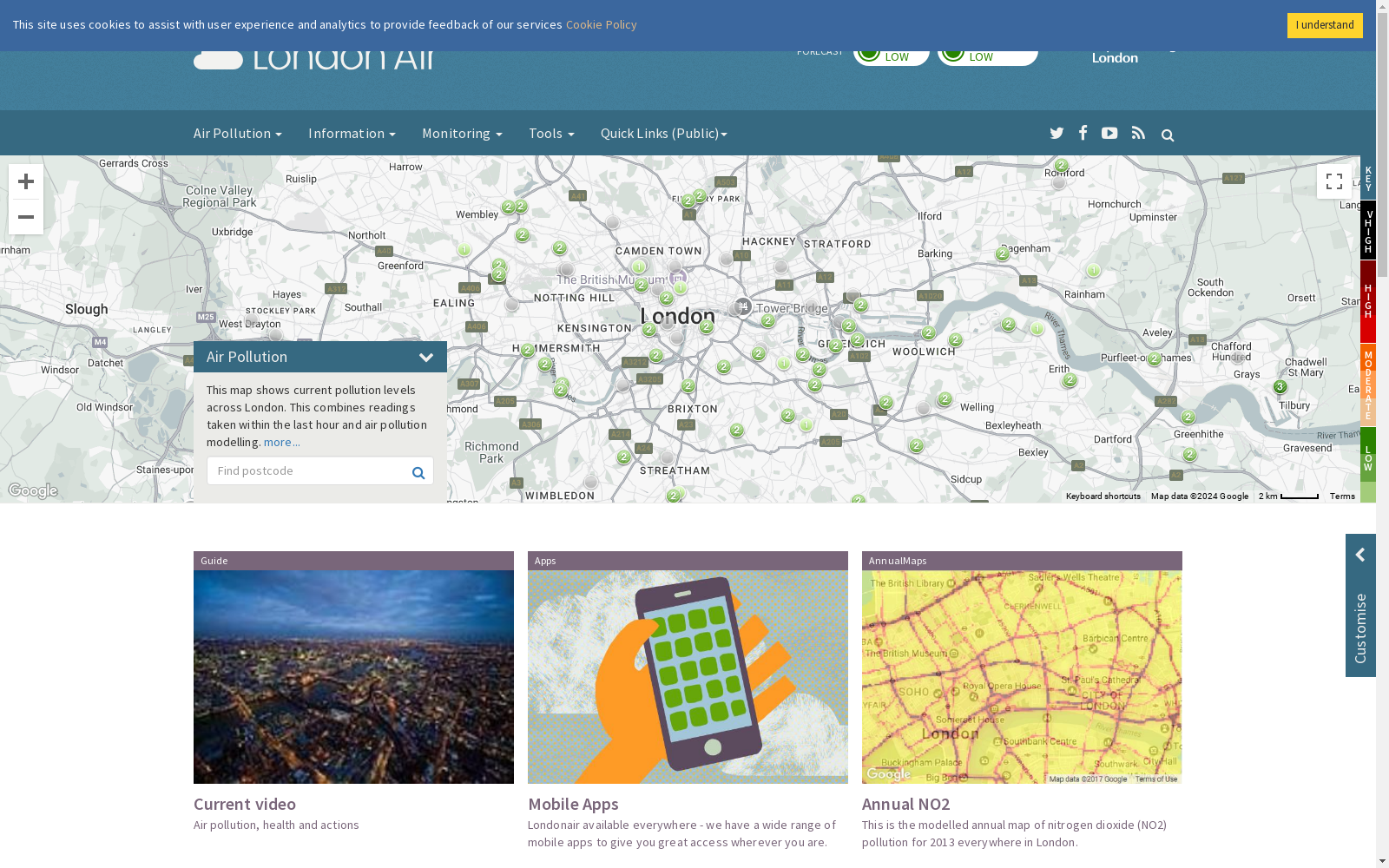Select the V HIGH legend band
The image size is (1389, 868).
pyautogui.click(x=1368, y=230)
